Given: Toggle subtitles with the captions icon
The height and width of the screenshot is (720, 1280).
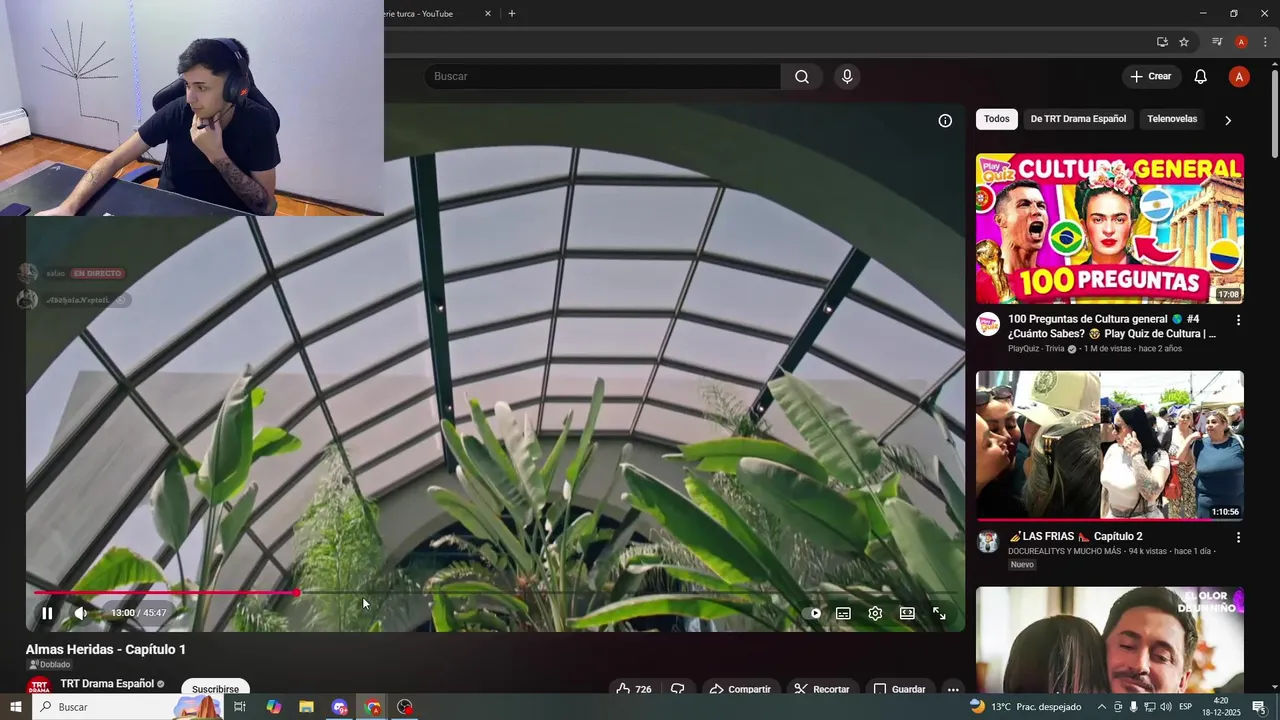Looking at the screenshot, I should pos(844,614).
